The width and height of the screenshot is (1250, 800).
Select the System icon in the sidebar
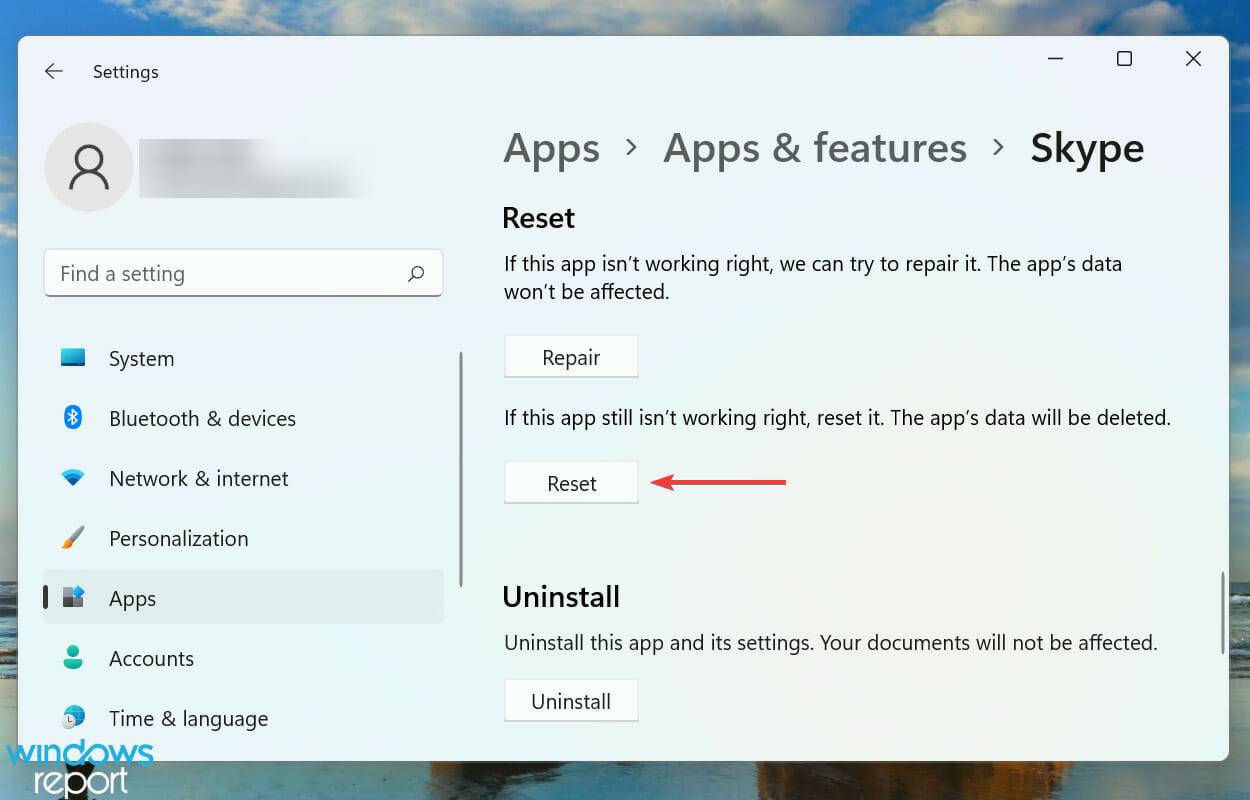(73, 358)
